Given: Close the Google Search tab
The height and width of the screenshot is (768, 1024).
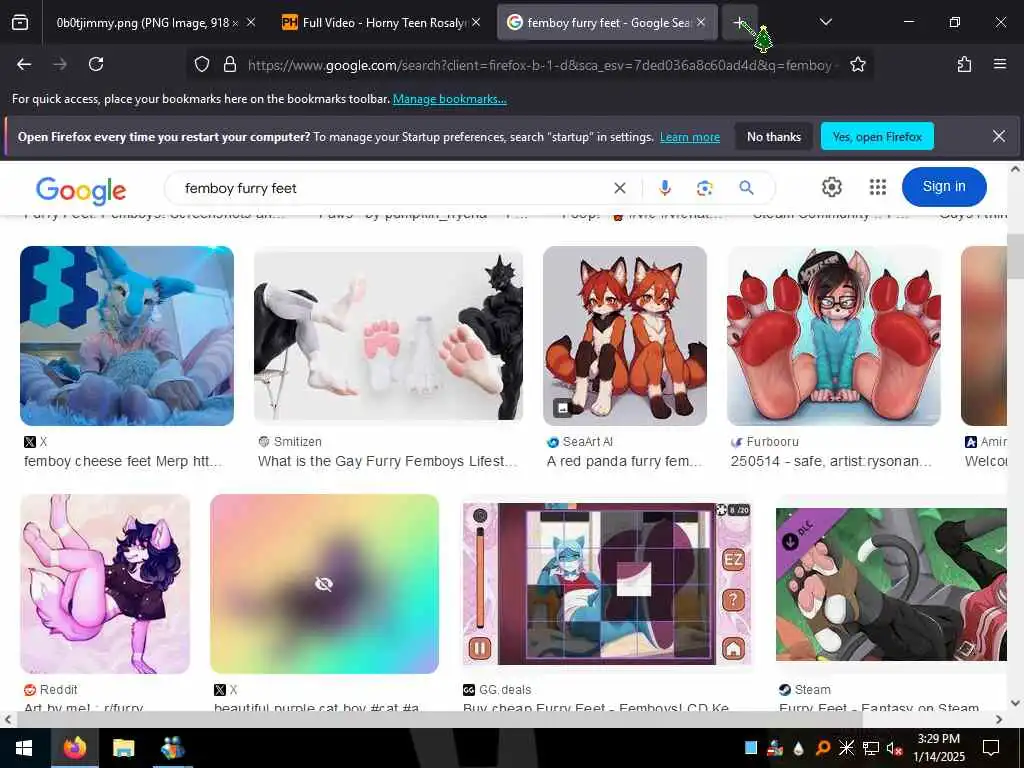Looking at the screenshot, I should pyautogui.click(x=701, y=23).
